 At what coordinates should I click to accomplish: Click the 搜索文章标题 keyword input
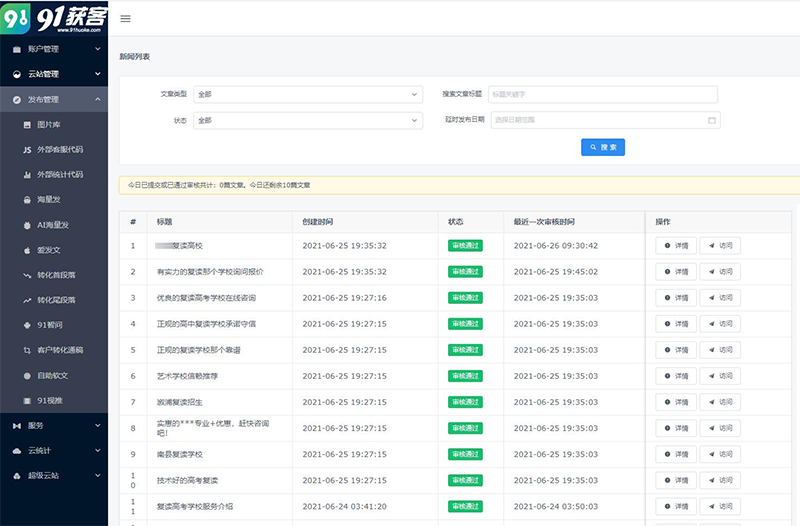[603, 94]
